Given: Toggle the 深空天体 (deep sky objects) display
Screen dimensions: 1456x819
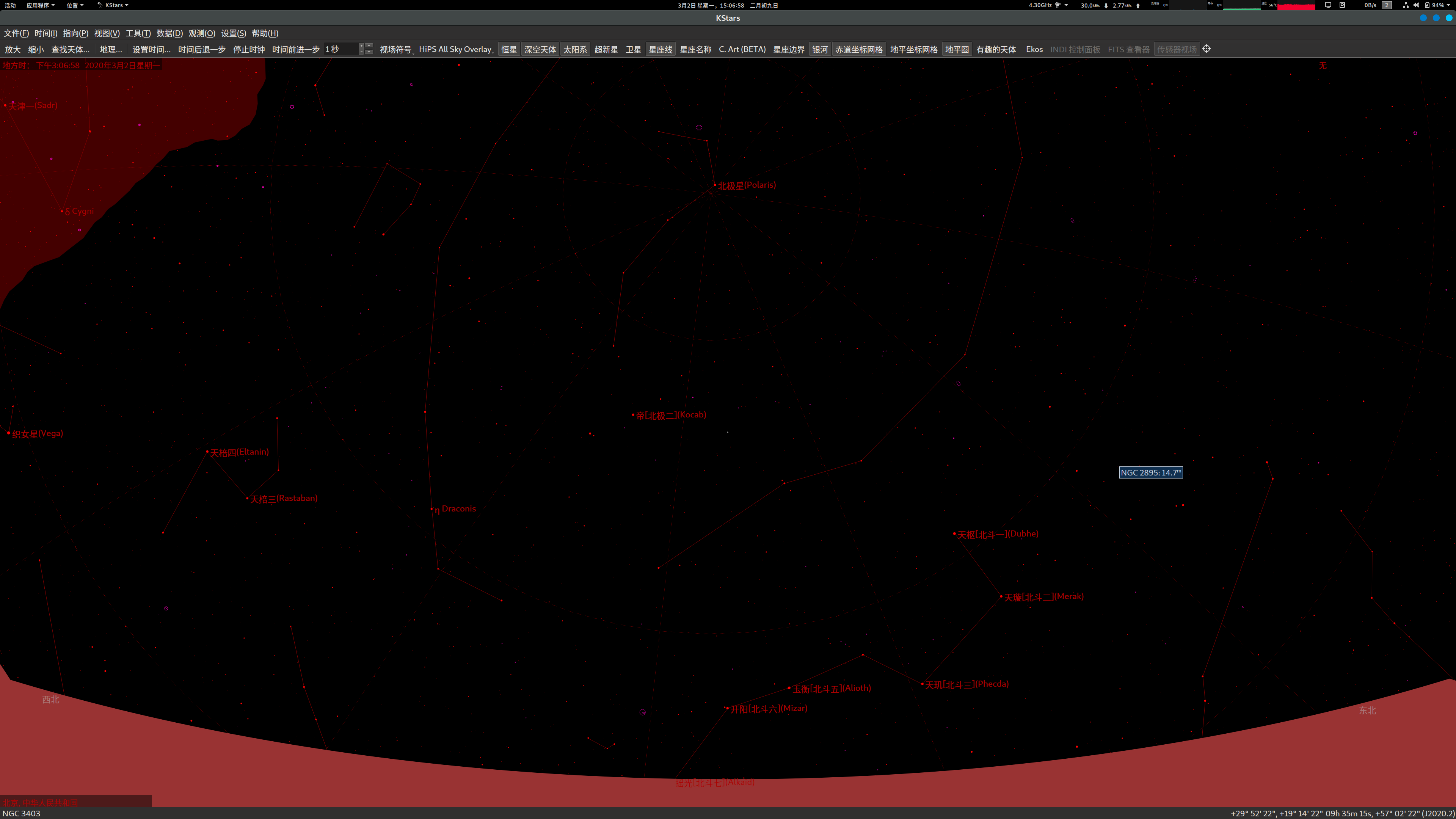Looking at the screenshot, I should pos(540,49).
